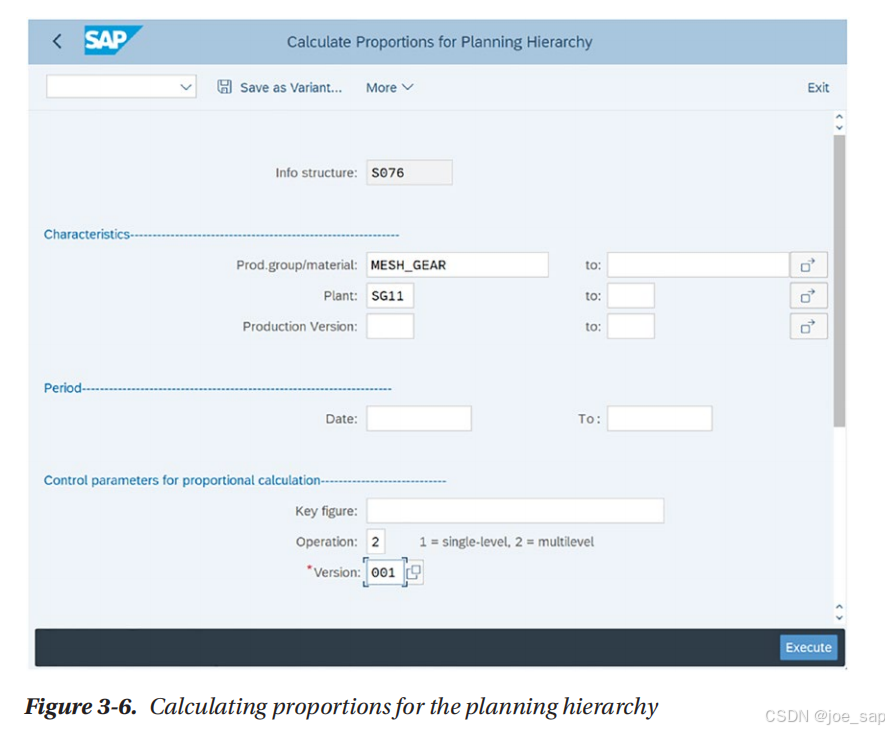Click the Operation label
Image resolution: width=889 pixels, height=731 pixels.
point(327,542)
